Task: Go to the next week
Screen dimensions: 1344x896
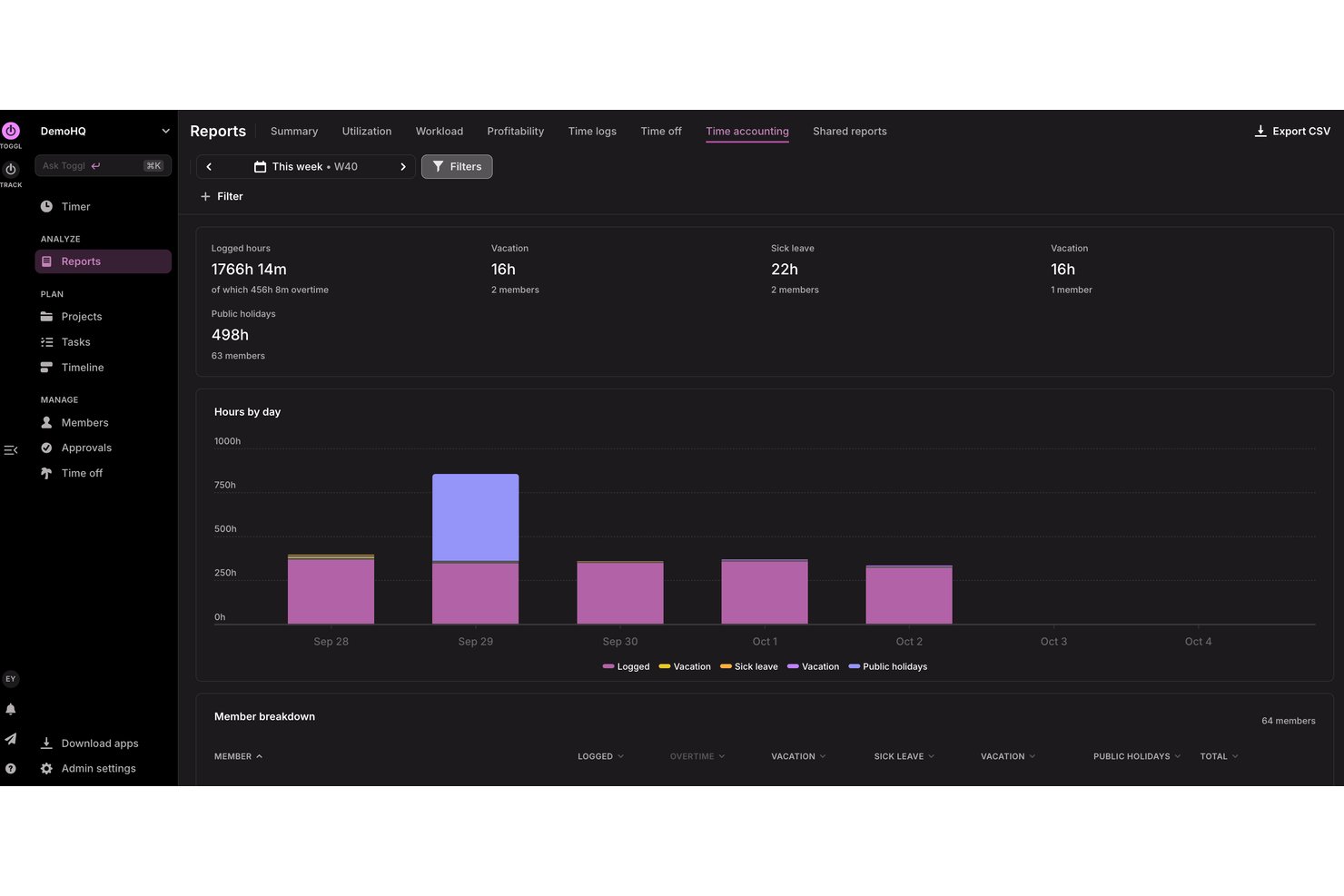Action: click(403, 167)
